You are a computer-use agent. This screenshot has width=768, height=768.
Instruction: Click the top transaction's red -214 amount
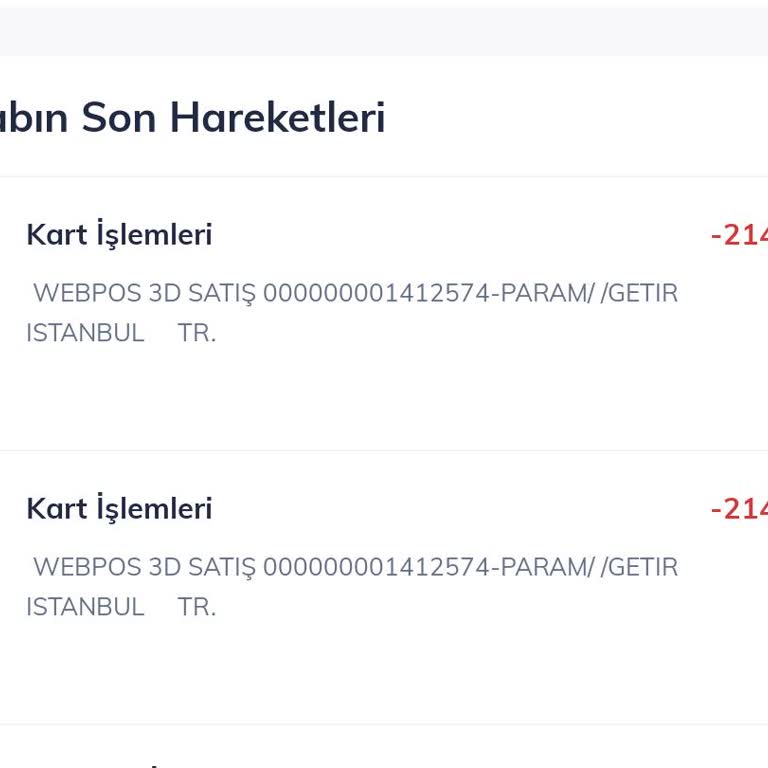click(x=739, y=235)
